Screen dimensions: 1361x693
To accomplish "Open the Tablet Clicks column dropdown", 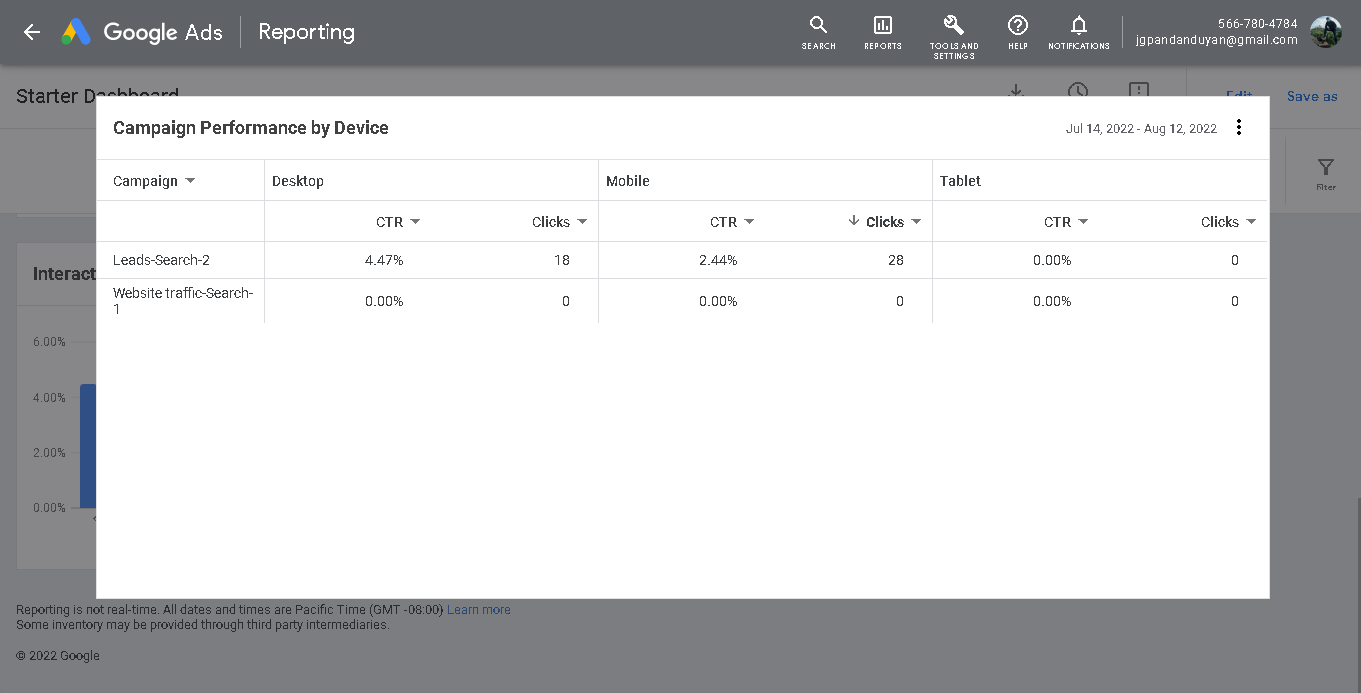I will [x=1251, y=222].
